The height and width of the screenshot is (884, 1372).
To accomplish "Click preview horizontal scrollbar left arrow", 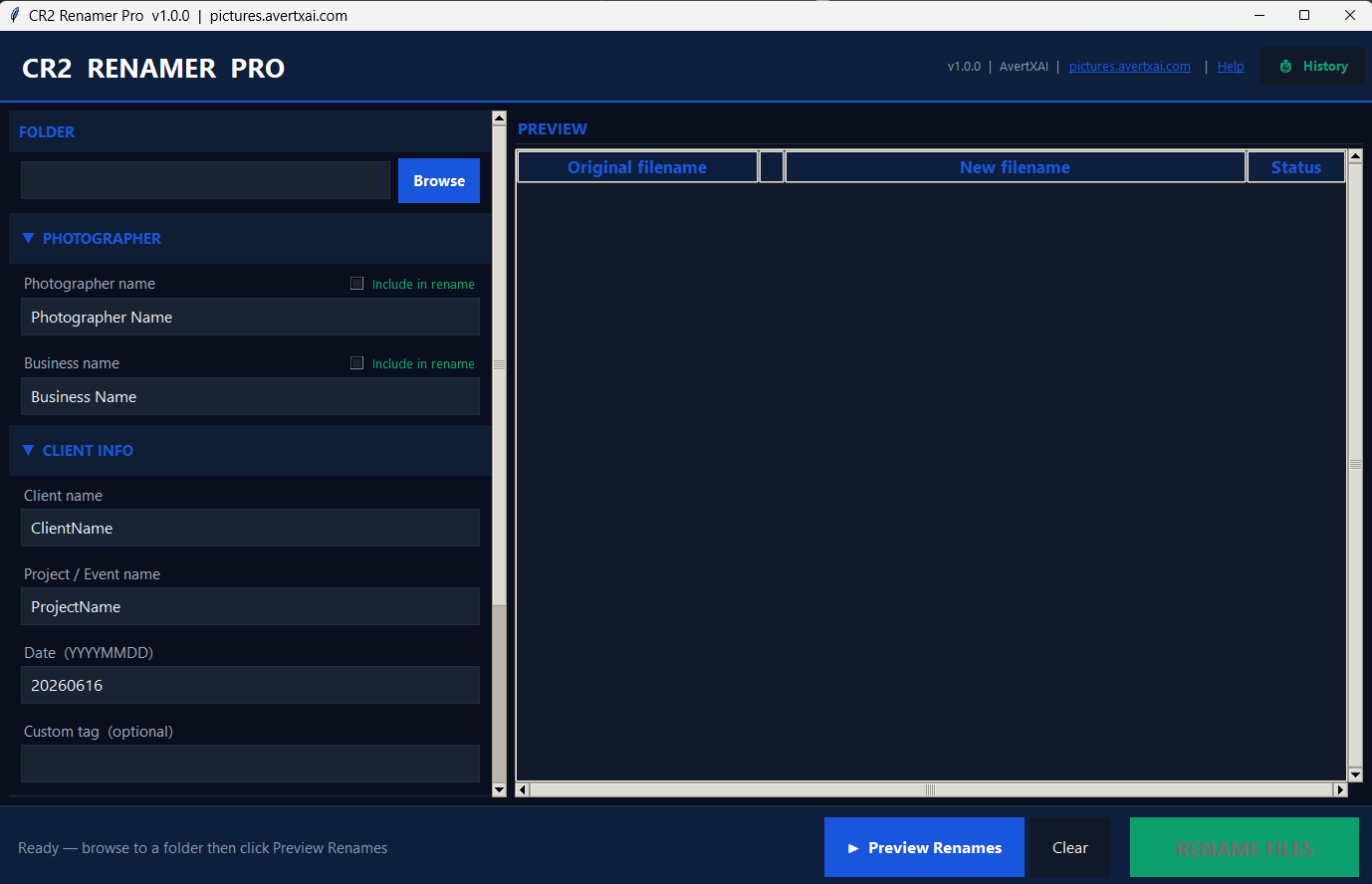I will (x=523, y=789).
